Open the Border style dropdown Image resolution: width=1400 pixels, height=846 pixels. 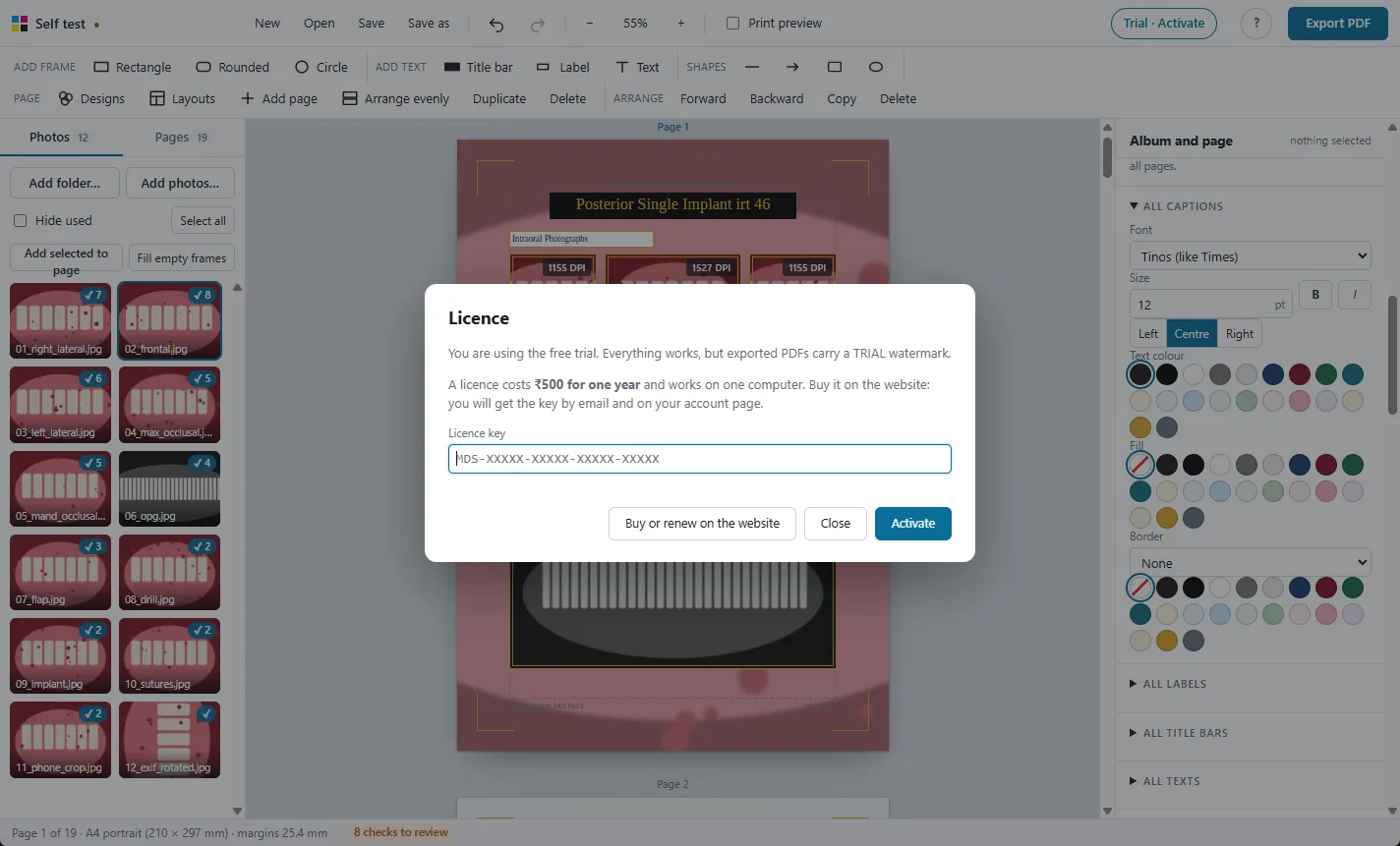click(x=1250, y=563)
